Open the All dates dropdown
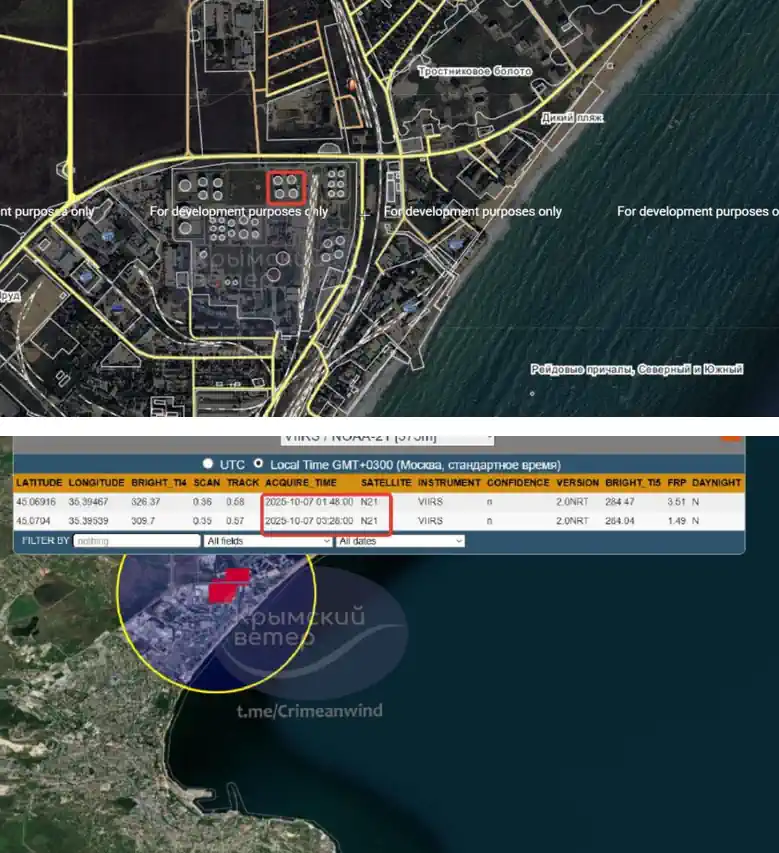This screenshot has height=853, width=779. [400, 541]
